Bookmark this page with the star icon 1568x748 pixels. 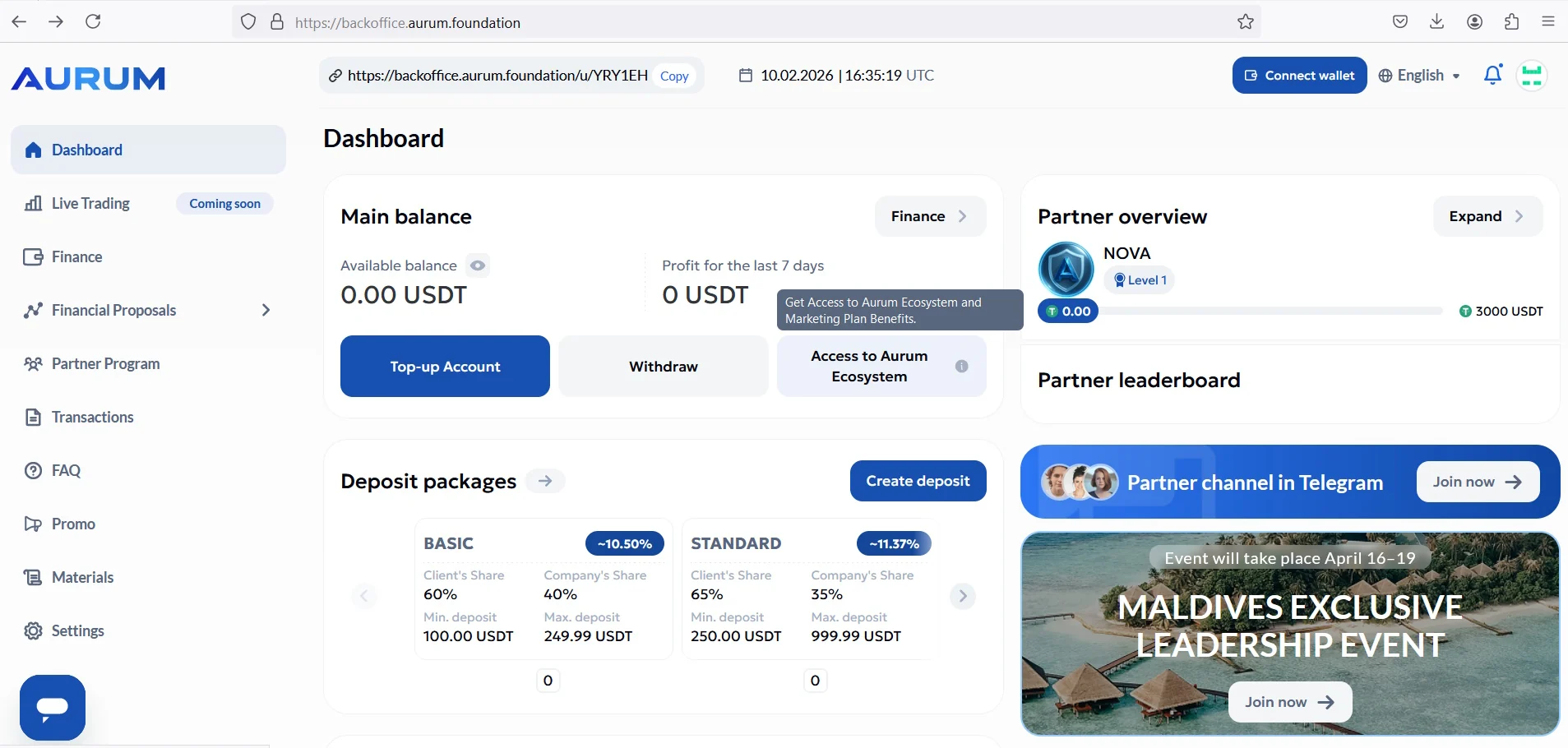click(1246, 22)
